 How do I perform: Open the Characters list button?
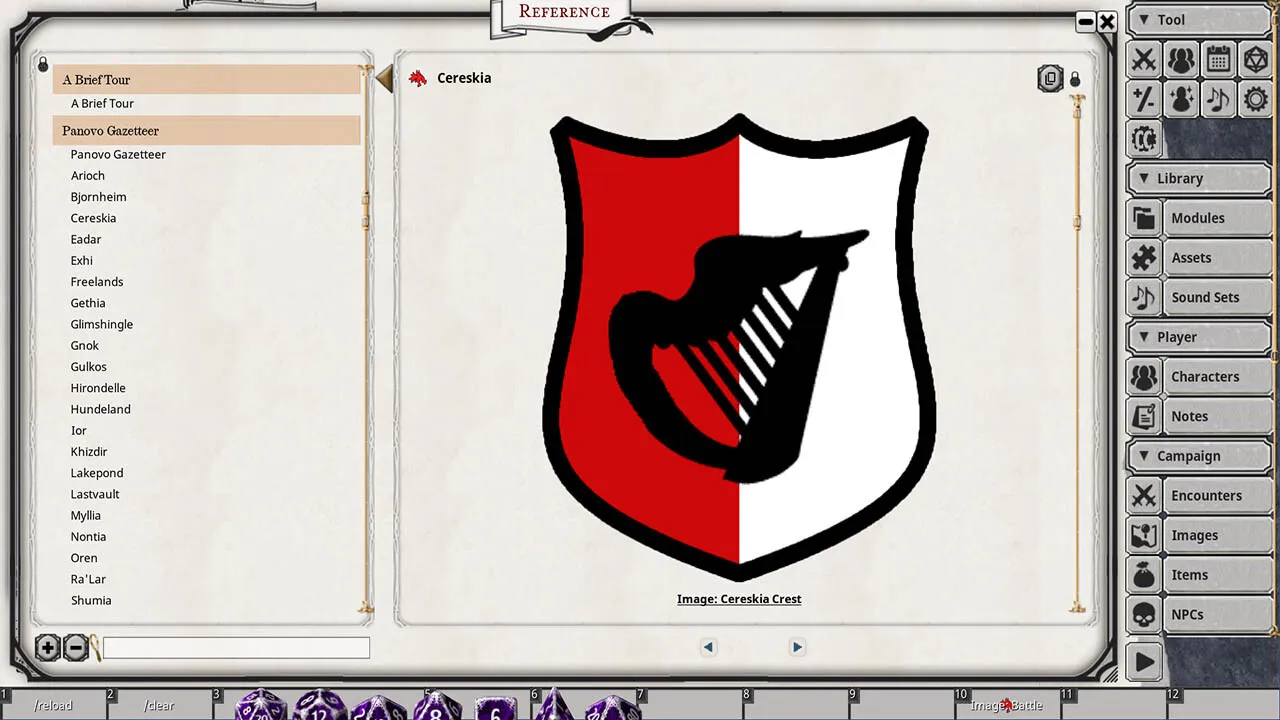pos(1217,377)
